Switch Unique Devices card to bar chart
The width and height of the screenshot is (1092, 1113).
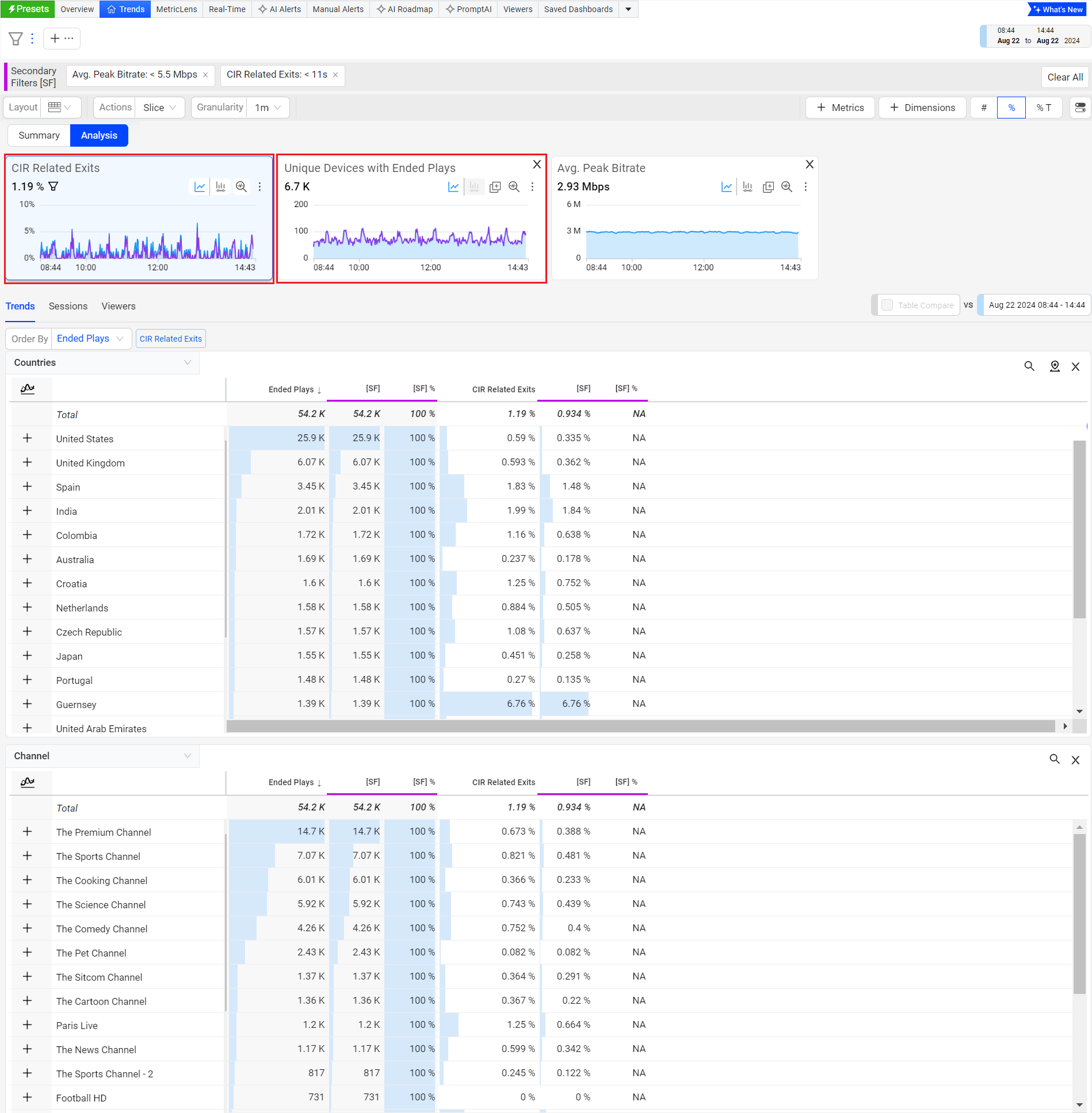(x=474, y=187)
